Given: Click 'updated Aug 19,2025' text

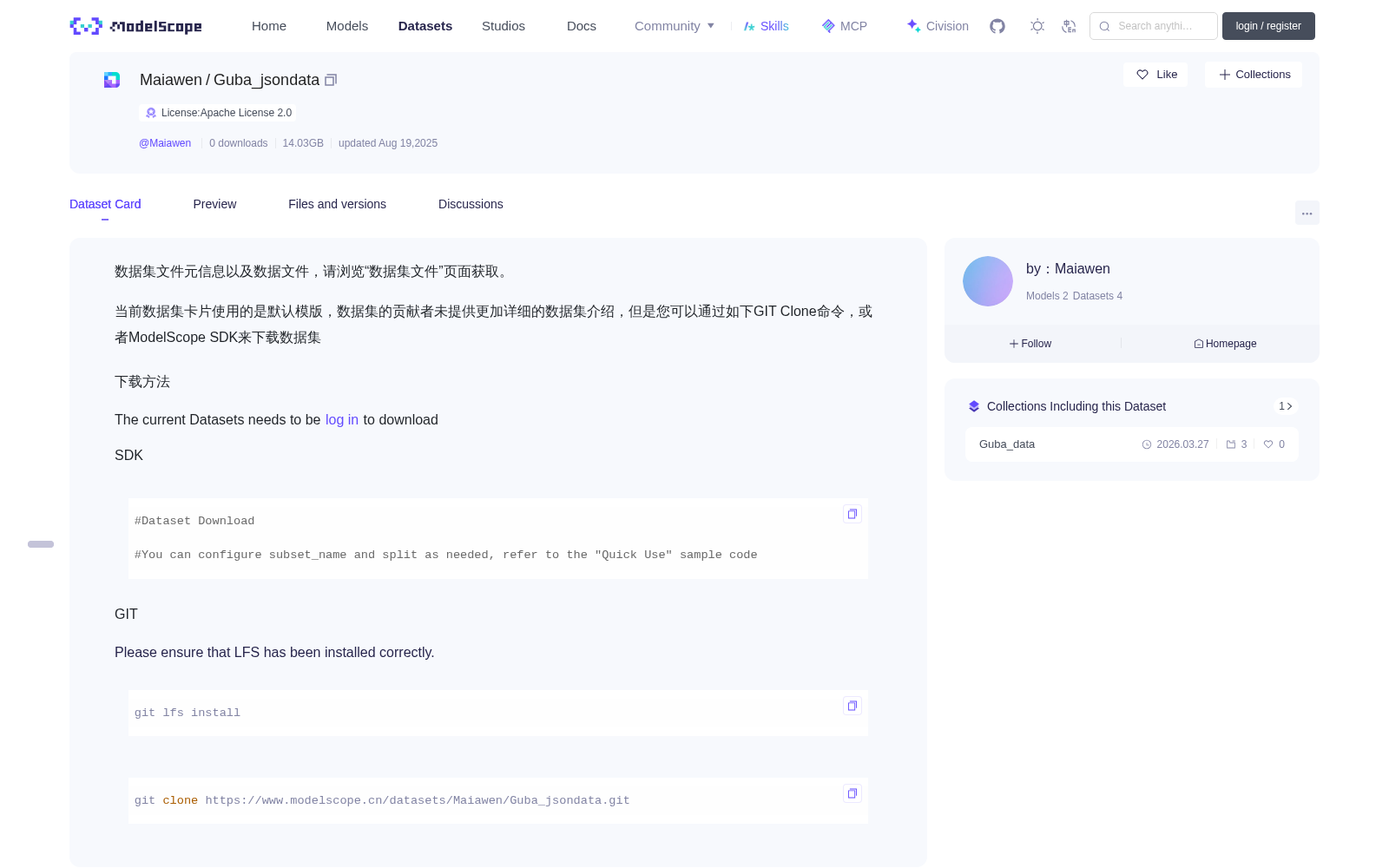Looking at the screenshot, I should tap(388, 143).
